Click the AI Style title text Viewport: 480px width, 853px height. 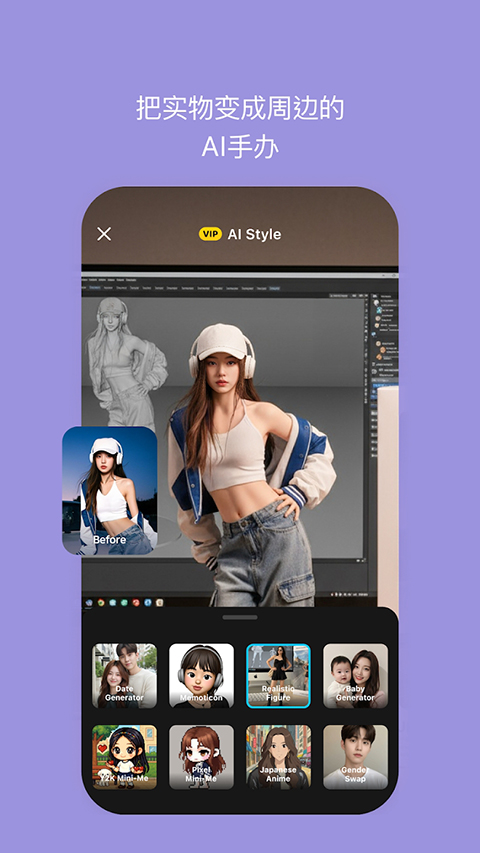tap(254, 234)
